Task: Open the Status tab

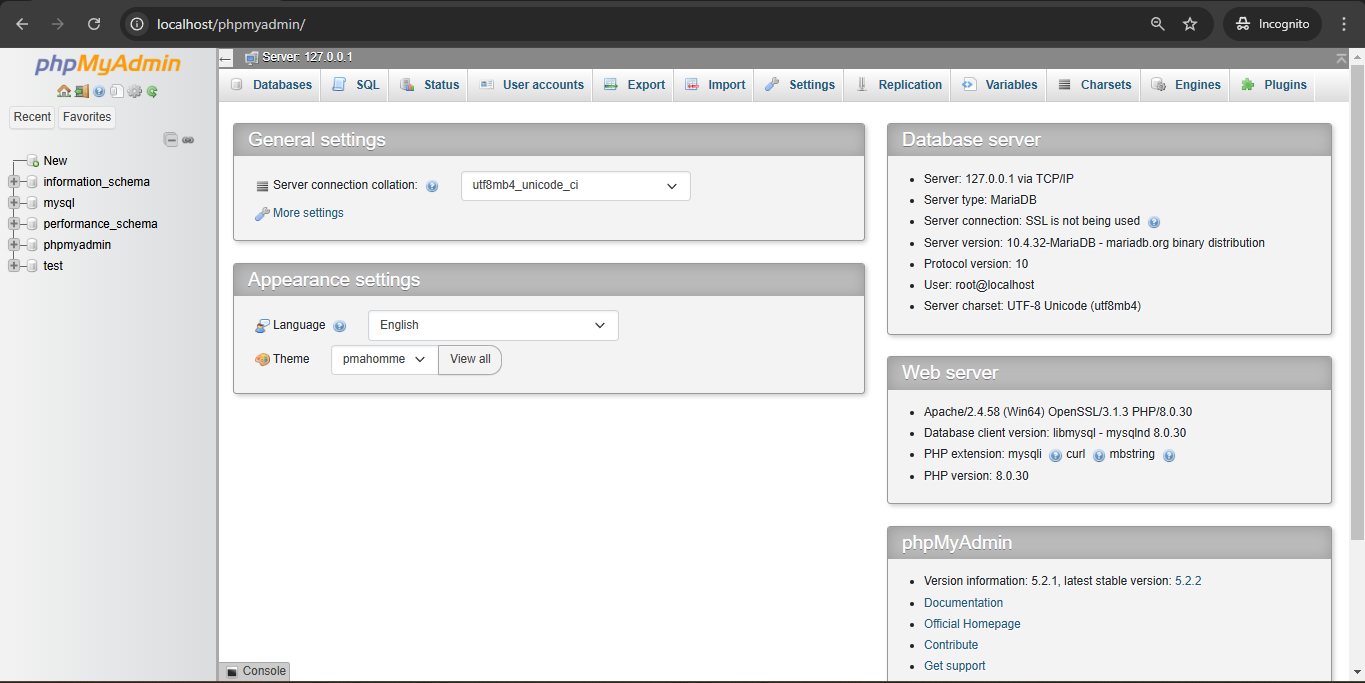Action: pyautogui.click(x=430, y=85)
